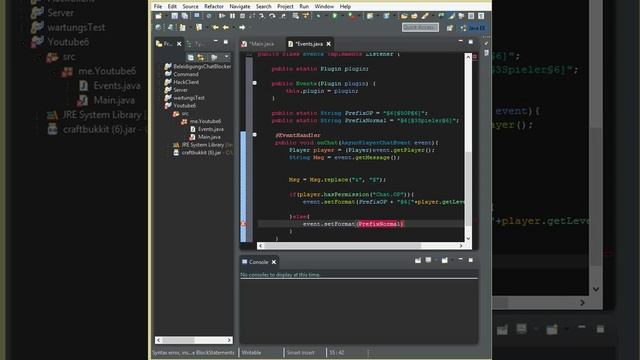The width and height of the screenshot is (640, 360).
Task: Open the Search menu
Action: 264,7
